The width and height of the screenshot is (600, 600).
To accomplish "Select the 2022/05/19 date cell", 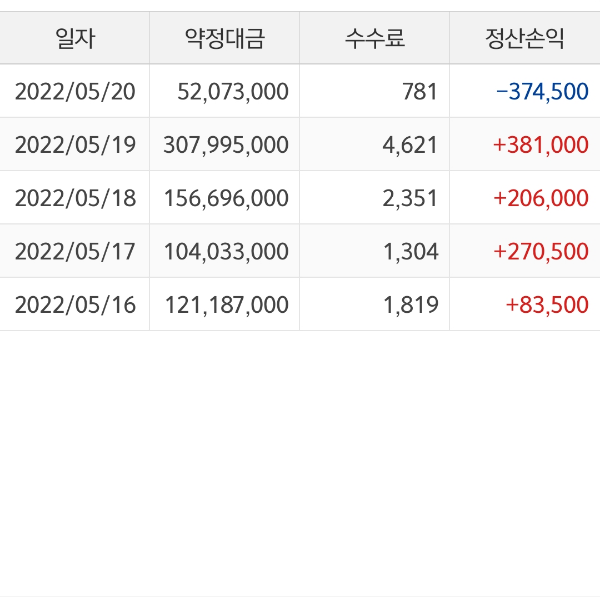I will click(75, 145).
